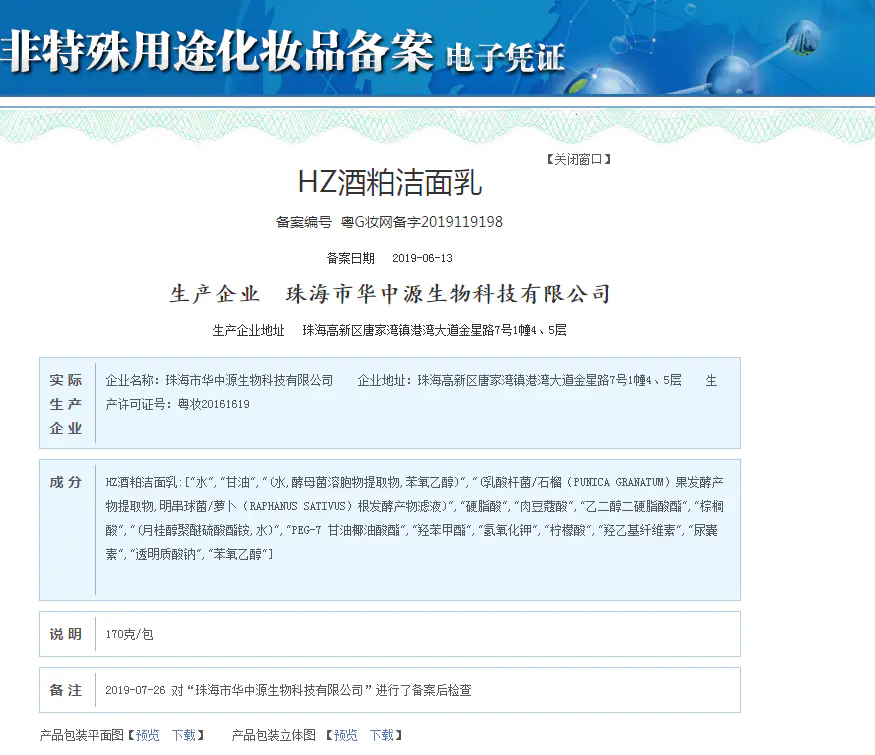Viewport: 875px width, 755px height.
Task: Click the PEG-7 甘油椰油酸酯 ingredient
Action: point(345,530)
